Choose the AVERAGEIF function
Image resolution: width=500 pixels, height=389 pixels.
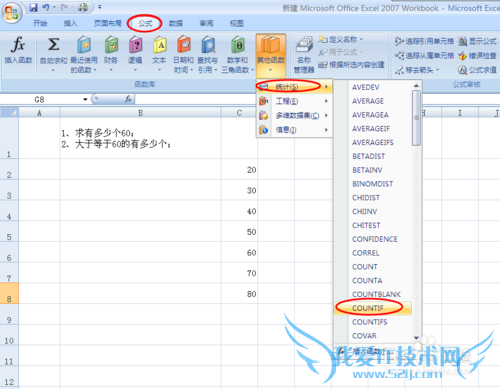[x=371, y=129]
